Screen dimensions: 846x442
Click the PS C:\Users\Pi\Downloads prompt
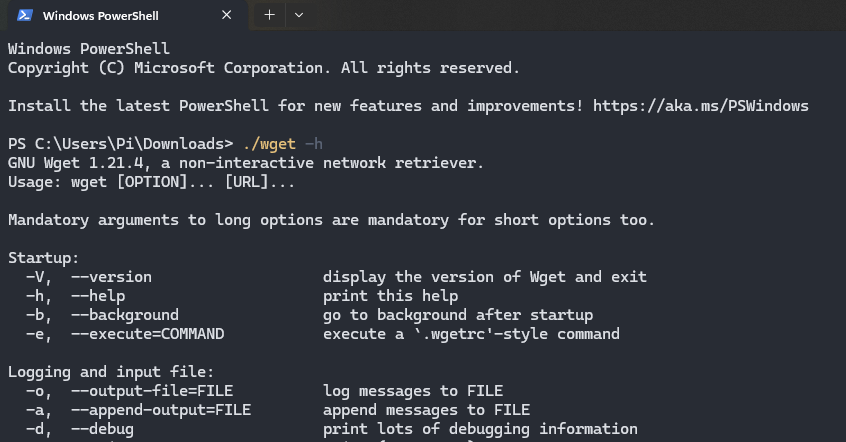coord(120,143)
